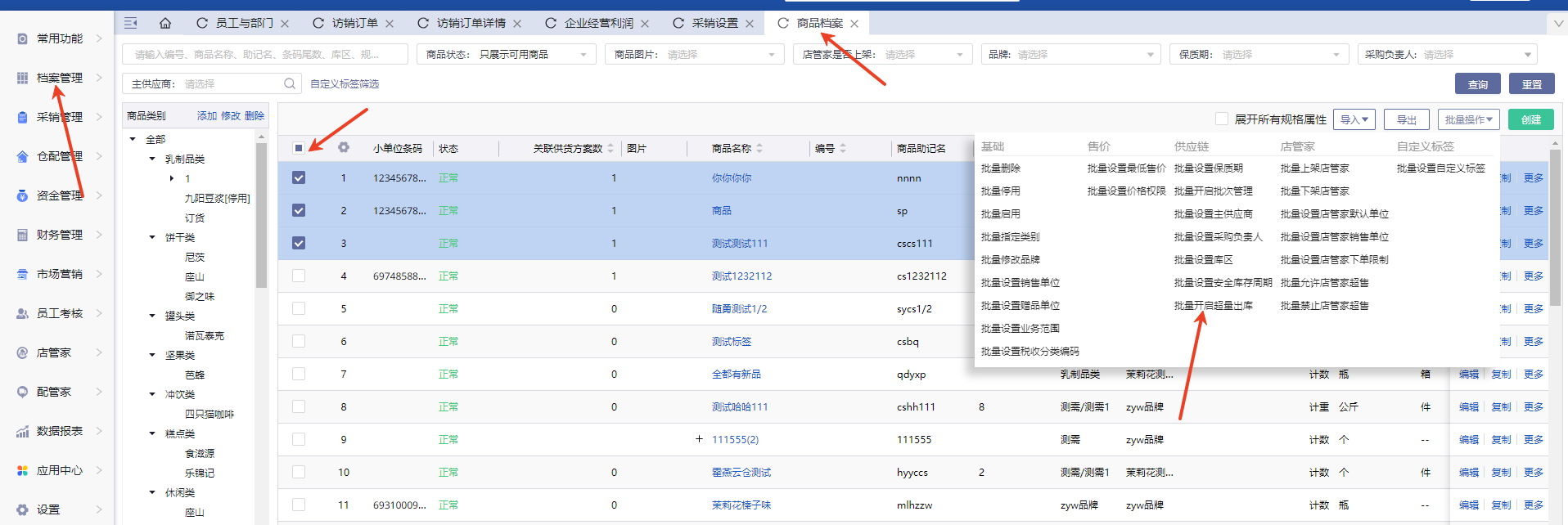Choose 批量开启超量出库 from batch menu

[1213, 305]
